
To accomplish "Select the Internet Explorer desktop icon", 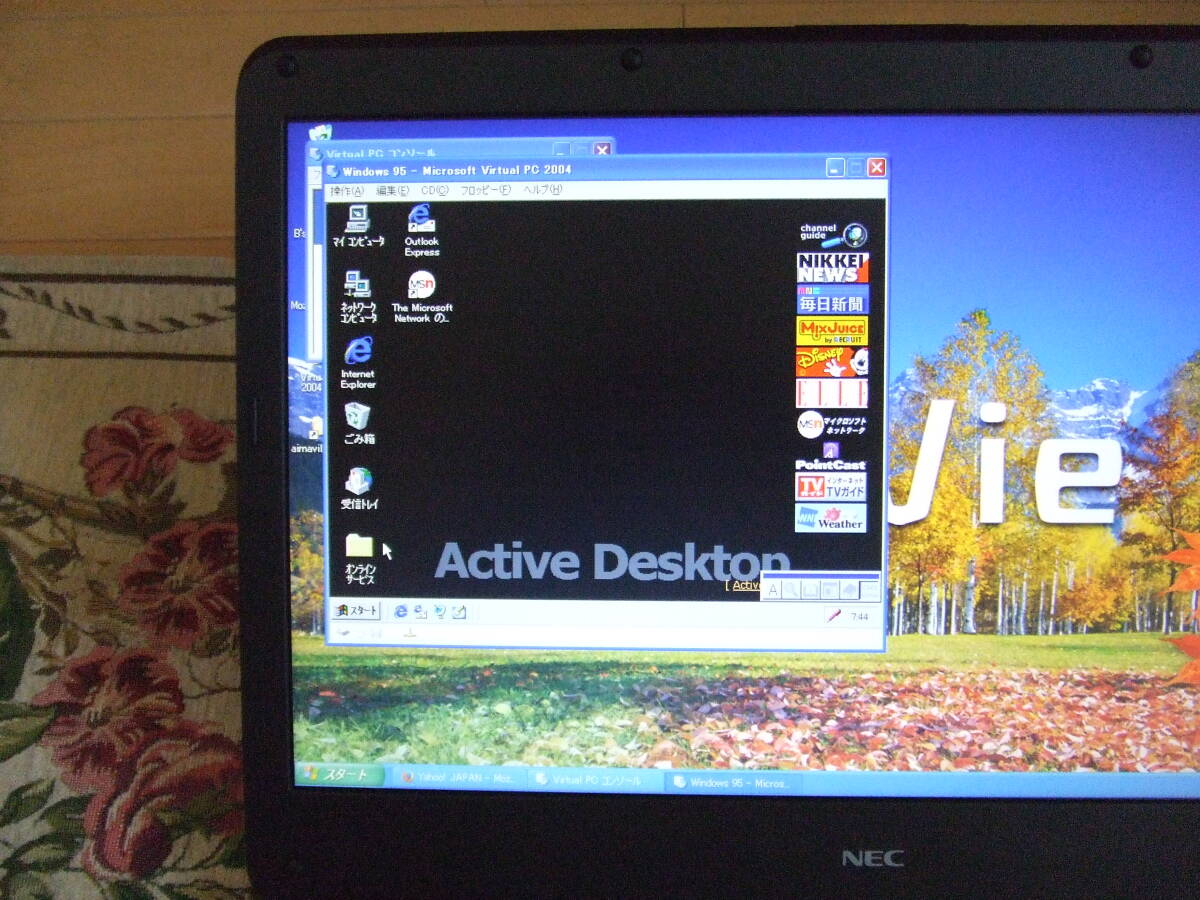I will pos(357,363).
